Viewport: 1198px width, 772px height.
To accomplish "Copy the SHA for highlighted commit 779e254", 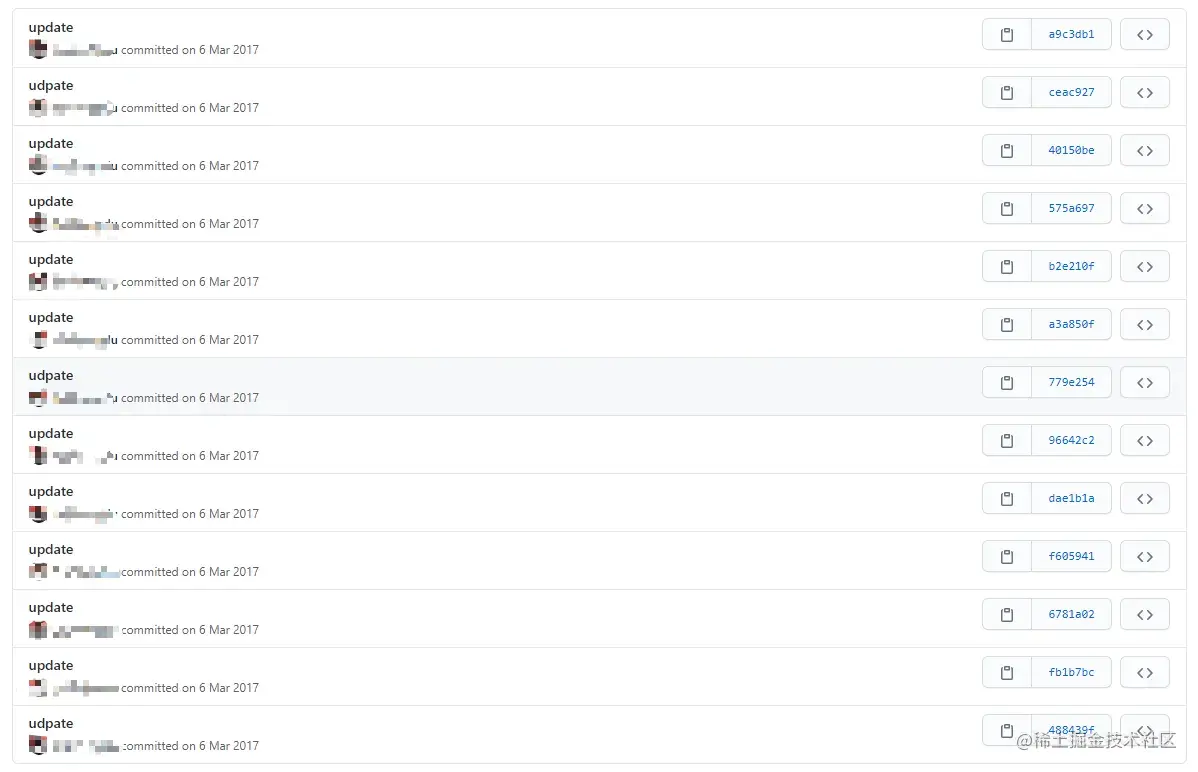I will (1005, 382).
